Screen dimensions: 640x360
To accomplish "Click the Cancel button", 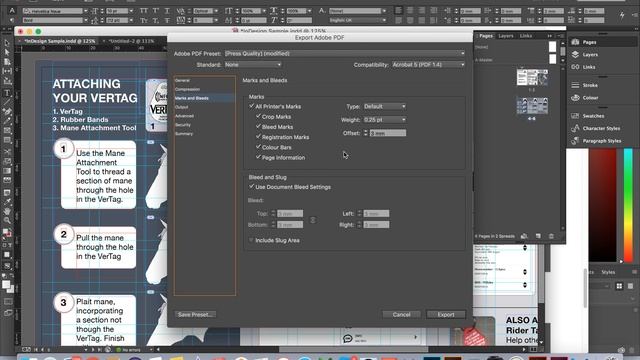I will [x=401, y=315].
